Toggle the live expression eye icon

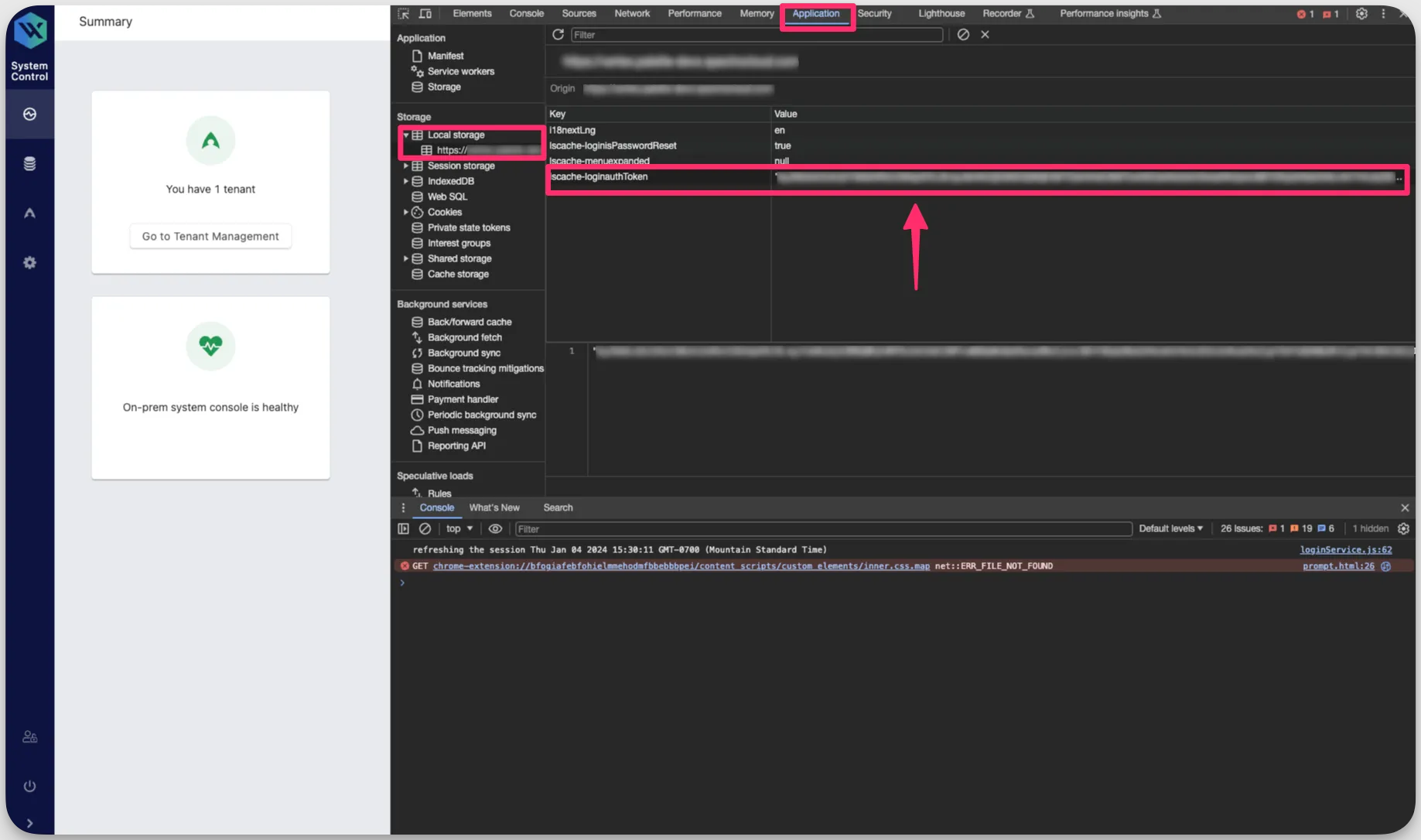coord(495,529)
